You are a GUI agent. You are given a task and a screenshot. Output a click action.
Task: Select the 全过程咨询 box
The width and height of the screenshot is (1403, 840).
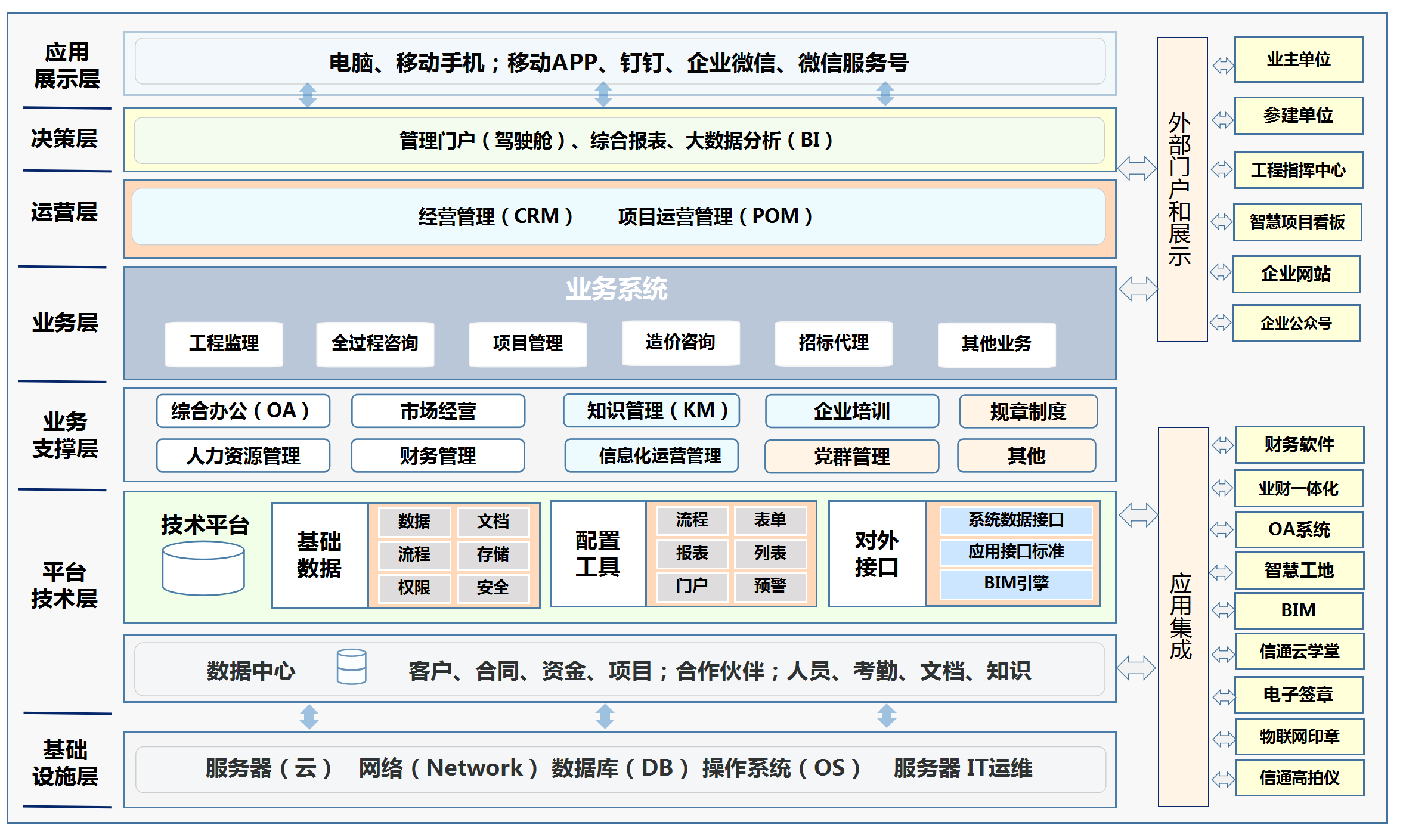pyautogui.click(x=375, y=344)
